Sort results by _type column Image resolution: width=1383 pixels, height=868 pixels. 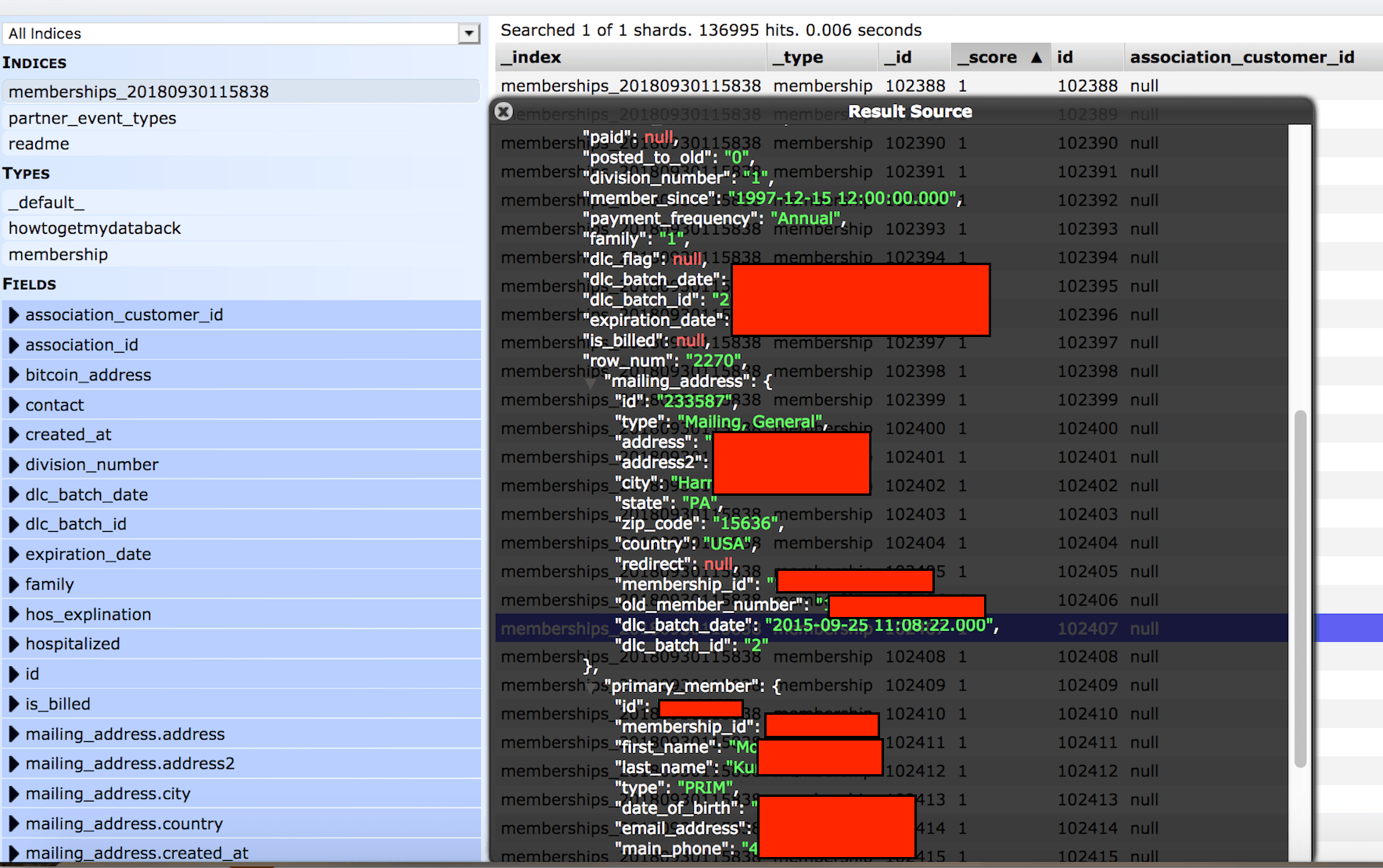pyautogui.click(x=822, y=57)
